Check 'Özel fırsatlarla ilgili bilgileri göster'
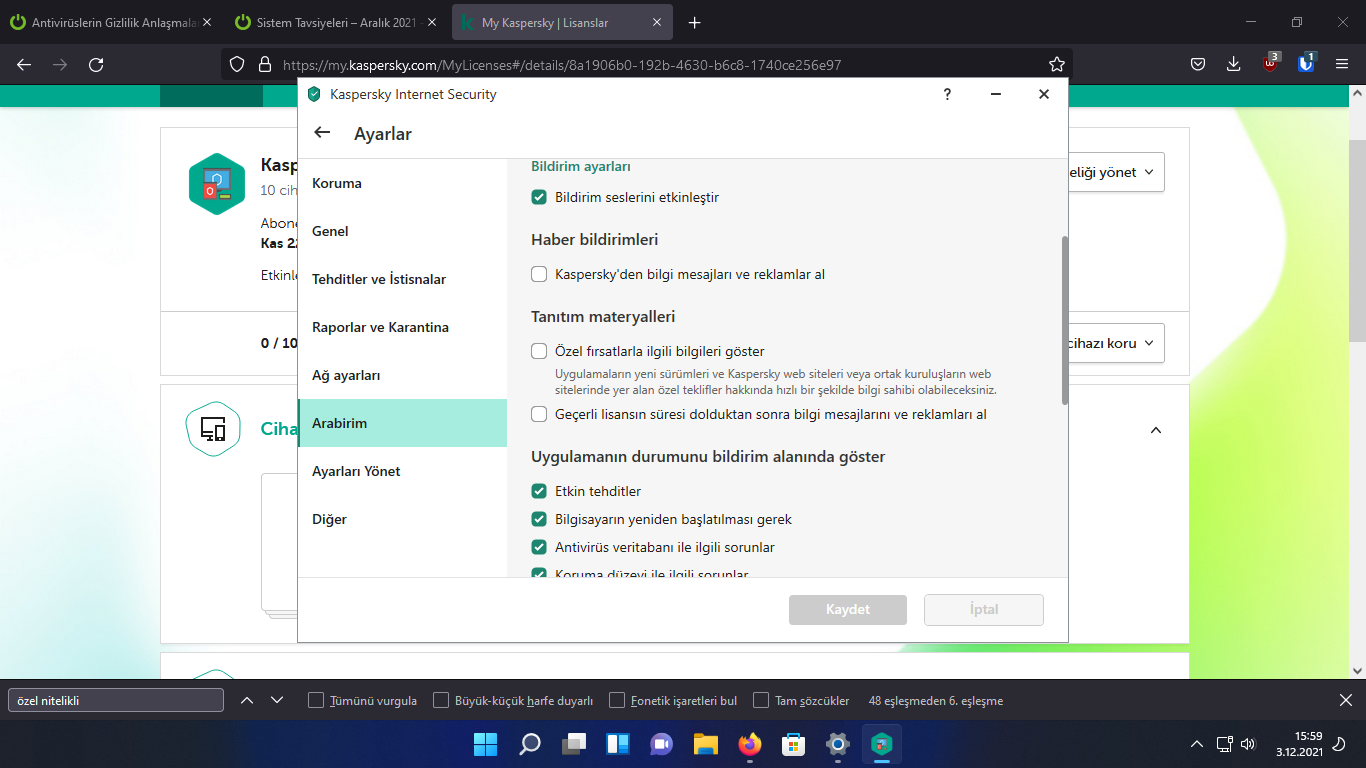This screenshot has height=768, width=1366. [x=539, y=351]
